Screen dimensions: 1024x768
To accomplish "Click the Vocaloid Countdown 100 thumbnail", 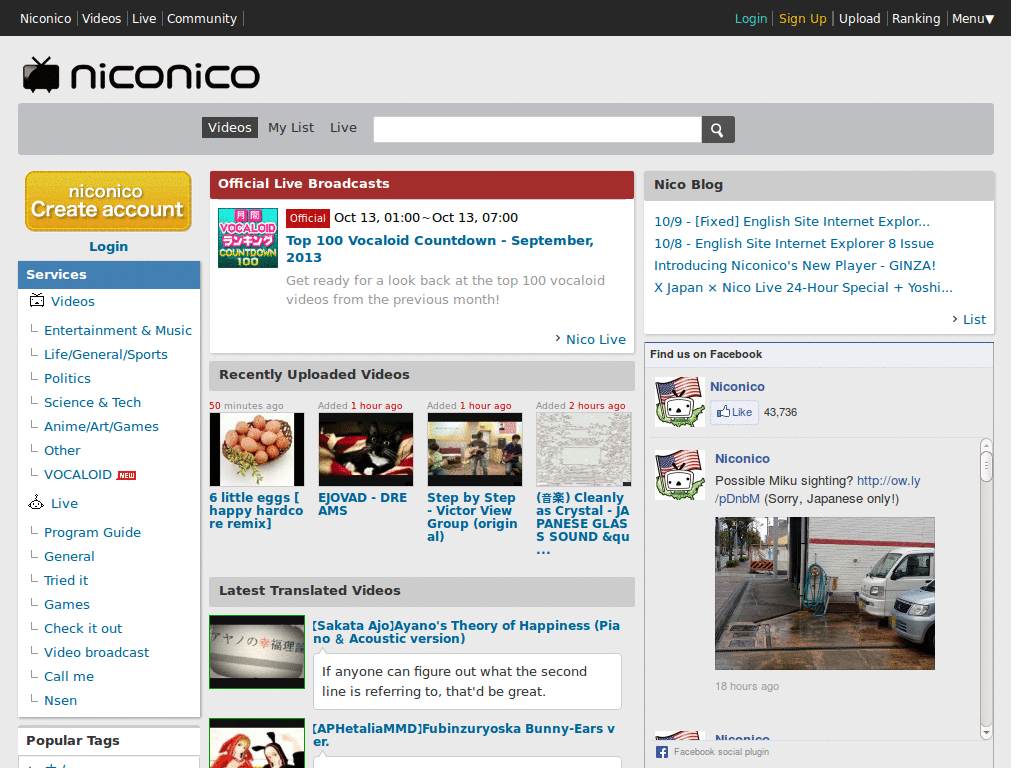I will pyautogui.click(x=248, y=238).
